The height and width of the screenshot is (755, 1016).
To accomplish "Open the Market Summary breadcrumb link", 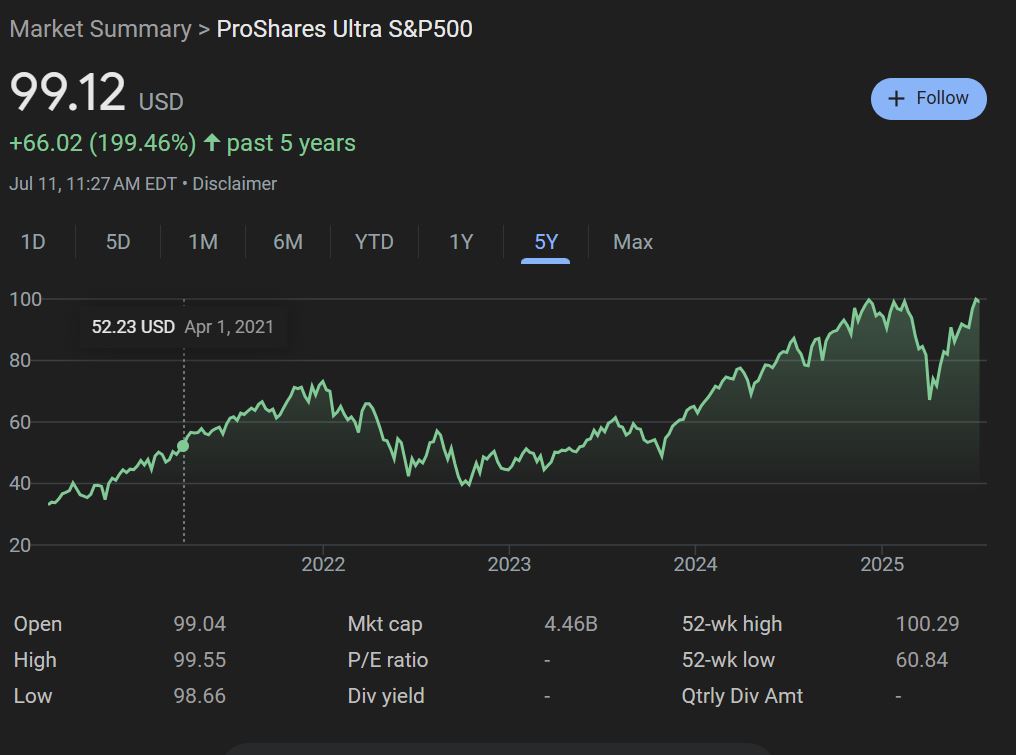I will click(100, 29).
